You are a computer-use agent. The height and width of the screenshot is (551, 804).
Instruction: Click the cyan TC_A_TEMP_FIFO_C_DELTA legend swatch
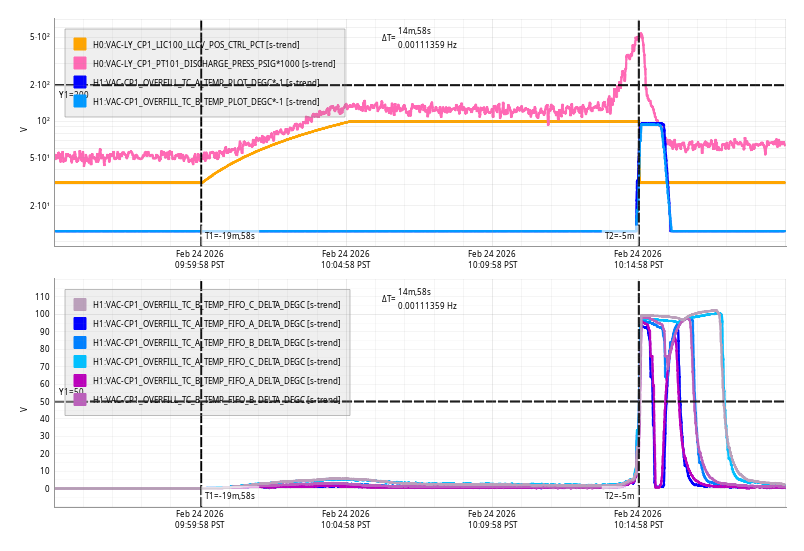(80, 361)
